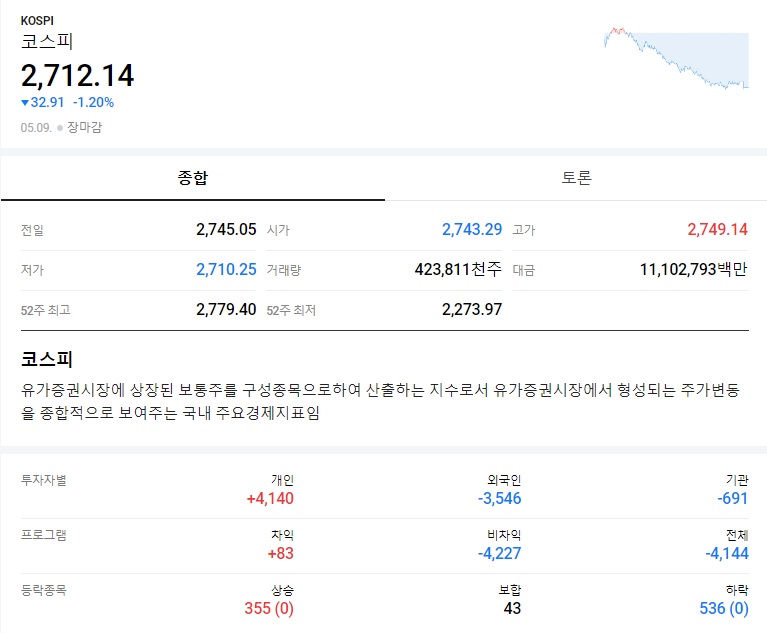Click advancing stocks count 355 (0)

pyautogui.click(x=269, y=609)
